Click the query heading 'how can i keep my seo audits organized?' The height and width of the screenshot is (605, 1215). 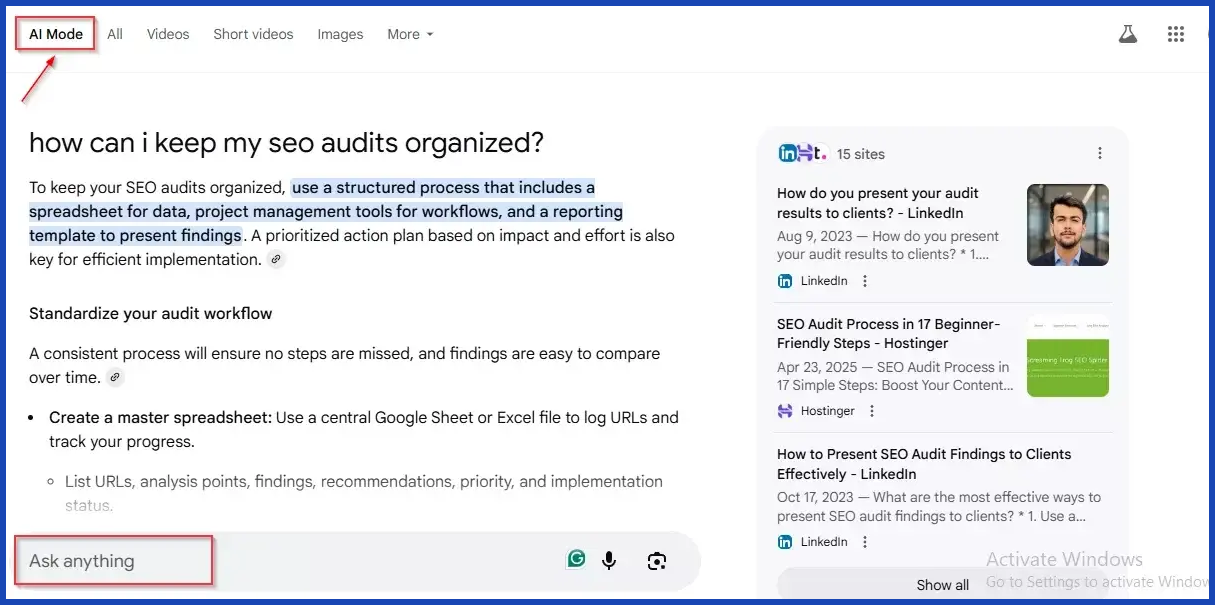tap(287, 142)
